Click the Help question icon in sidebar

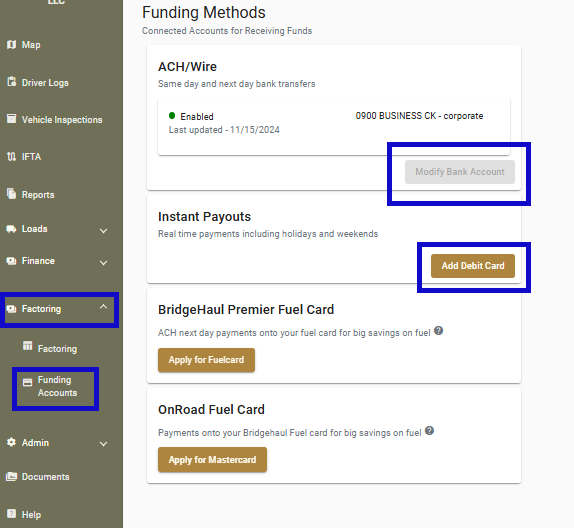pos(11,514)
